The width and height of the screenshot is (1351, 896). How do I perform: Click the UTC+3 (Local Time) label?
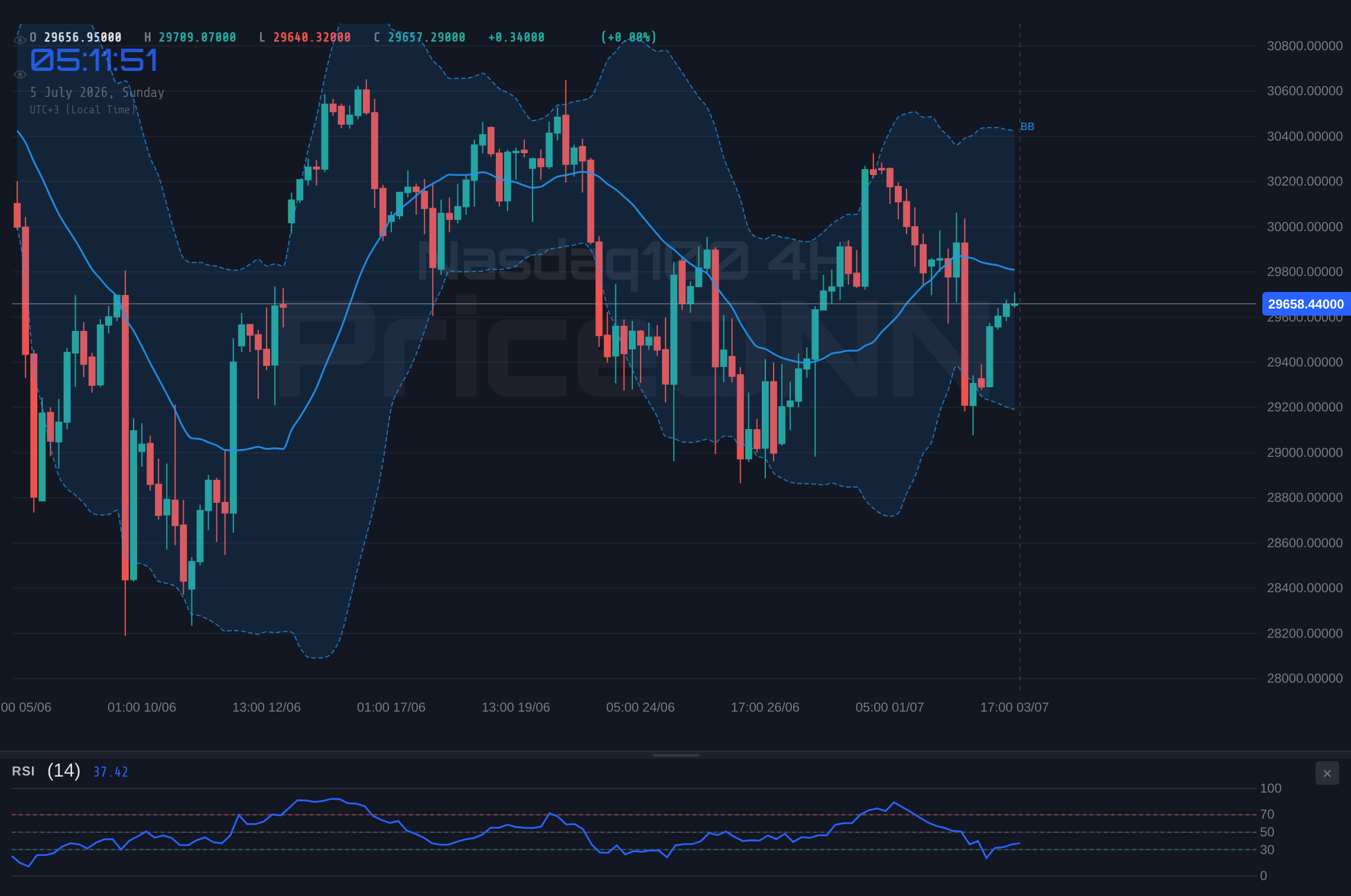tap(83, 109)
